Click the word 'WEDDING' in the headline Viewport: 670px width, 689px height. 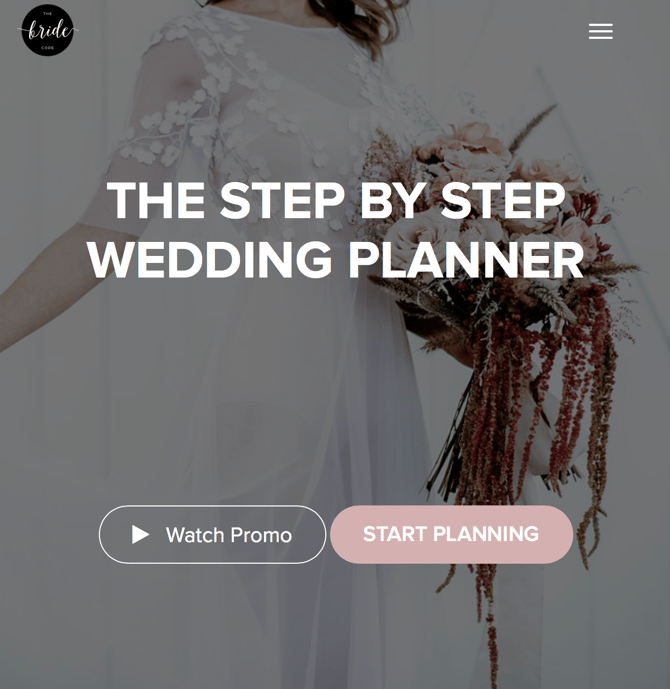pos(210,259)
